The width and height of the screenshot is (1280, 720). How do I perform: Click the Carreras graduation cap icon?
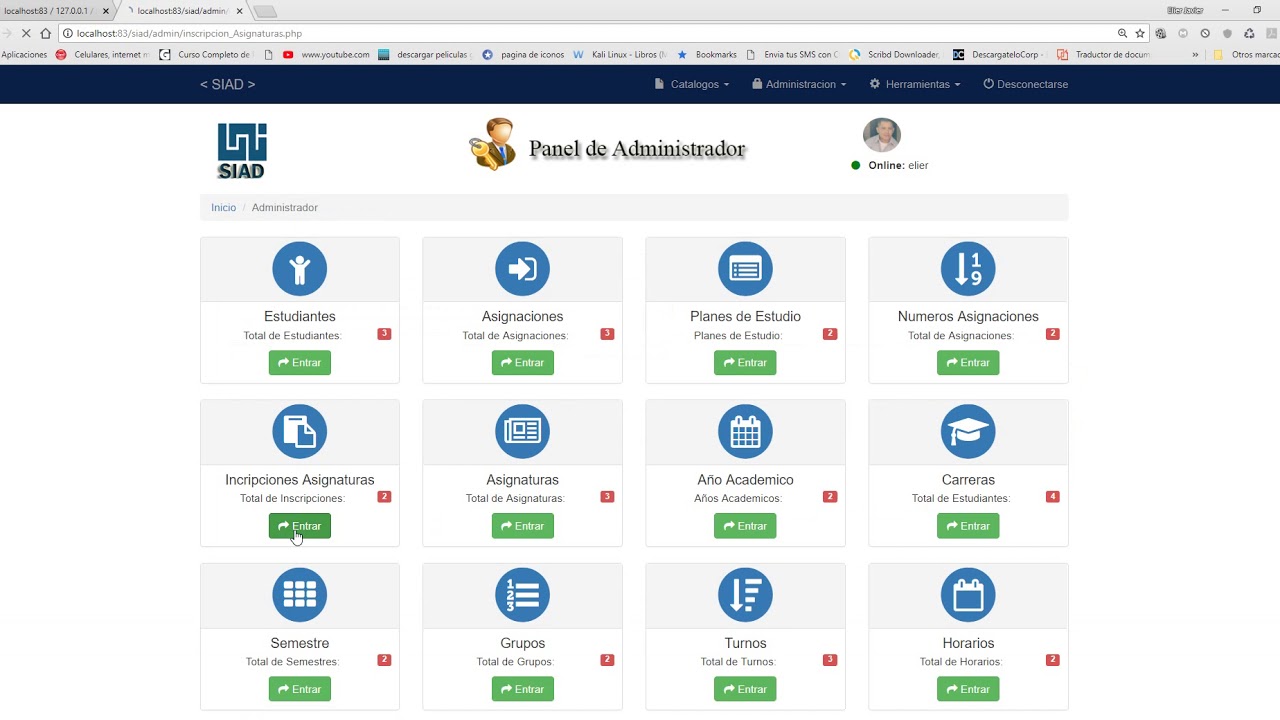click(x=968, y=432)
